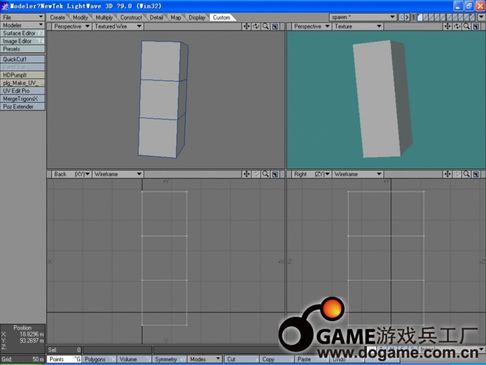
Task: Switch to the Multiply tab
Action: point(104,17)
